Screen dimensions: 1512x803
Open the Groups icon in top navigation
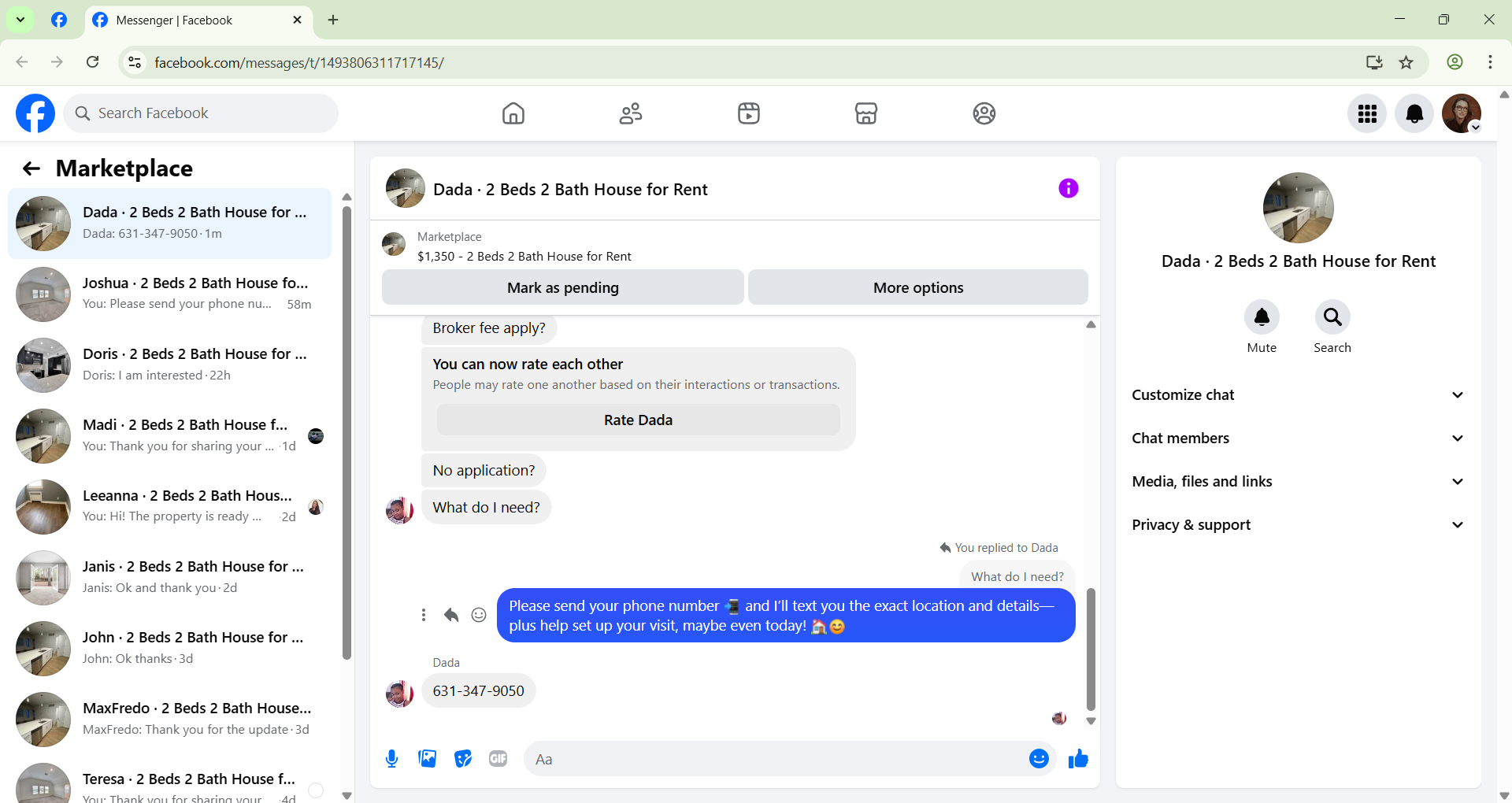click(x=984, y=113)
